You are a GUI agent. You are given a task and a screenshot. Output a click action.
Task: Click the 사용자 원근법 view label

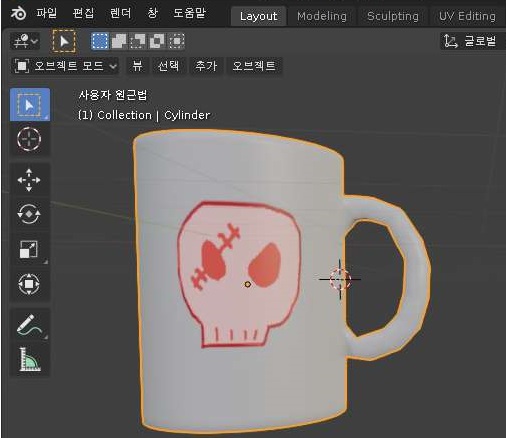point(113,95)
